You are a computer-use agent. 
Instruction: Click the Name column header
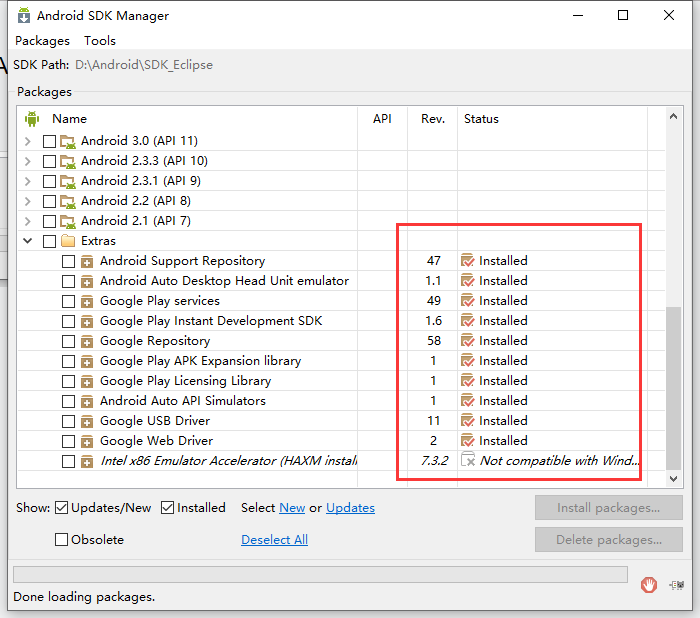point(69,119)
